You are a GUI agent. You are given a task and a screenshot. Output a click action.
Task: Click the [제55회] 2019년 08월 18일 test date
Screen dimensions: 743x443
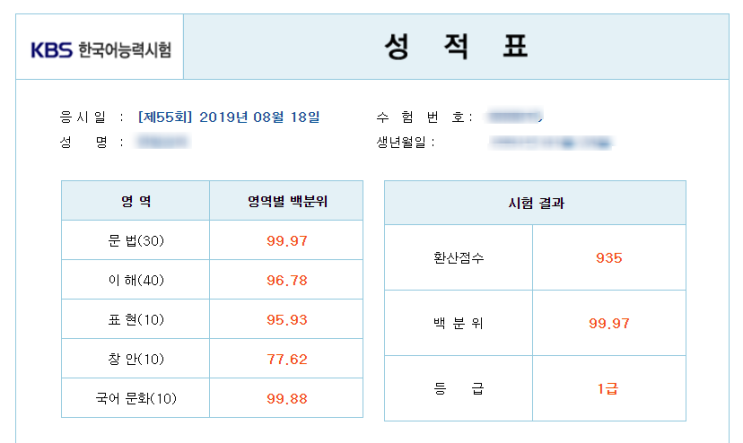pos(229,117)
